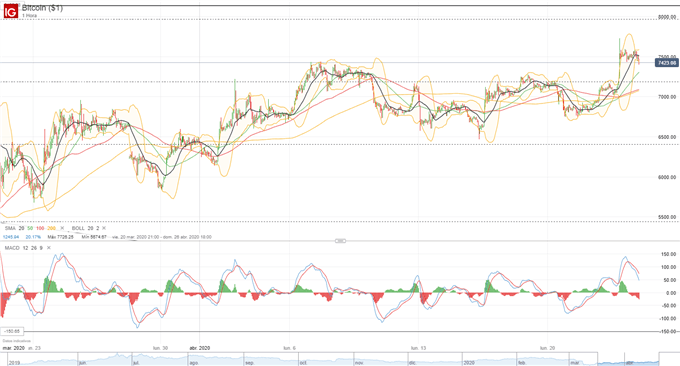Screen dimensions: 680x366
Task: Click the 7000.00 price axis label
Action: (x=667, y=97)
